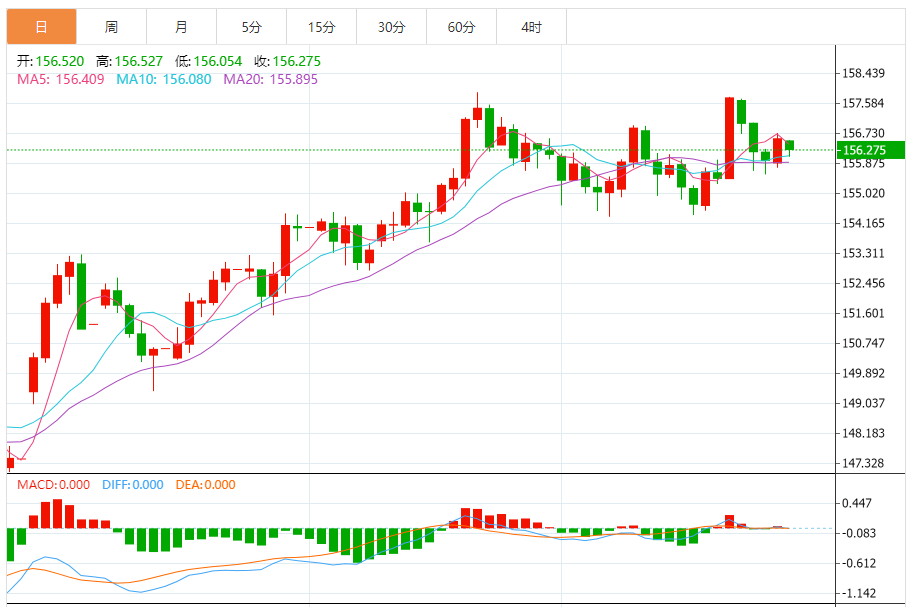This screenshot has height=607, width=910.
Task: Click the 开 opening price value
Action: click(x=60, y=61)
